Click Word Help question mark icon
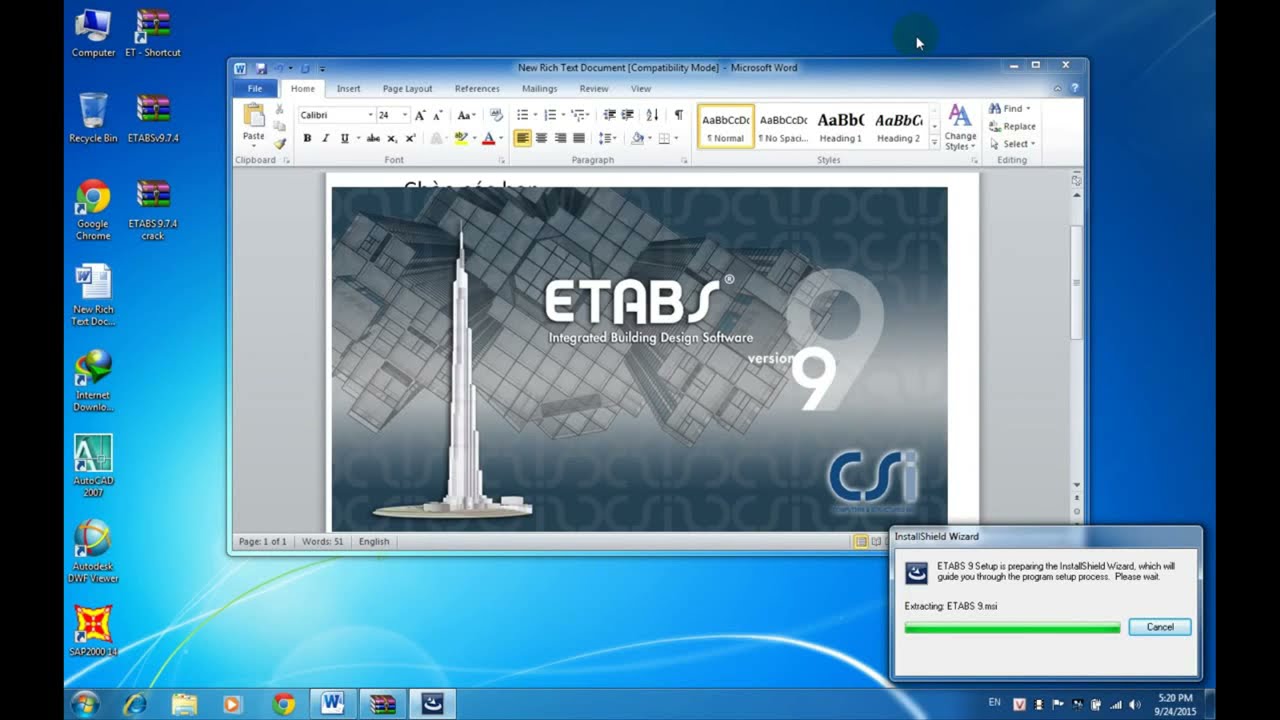 [1075, 89]
